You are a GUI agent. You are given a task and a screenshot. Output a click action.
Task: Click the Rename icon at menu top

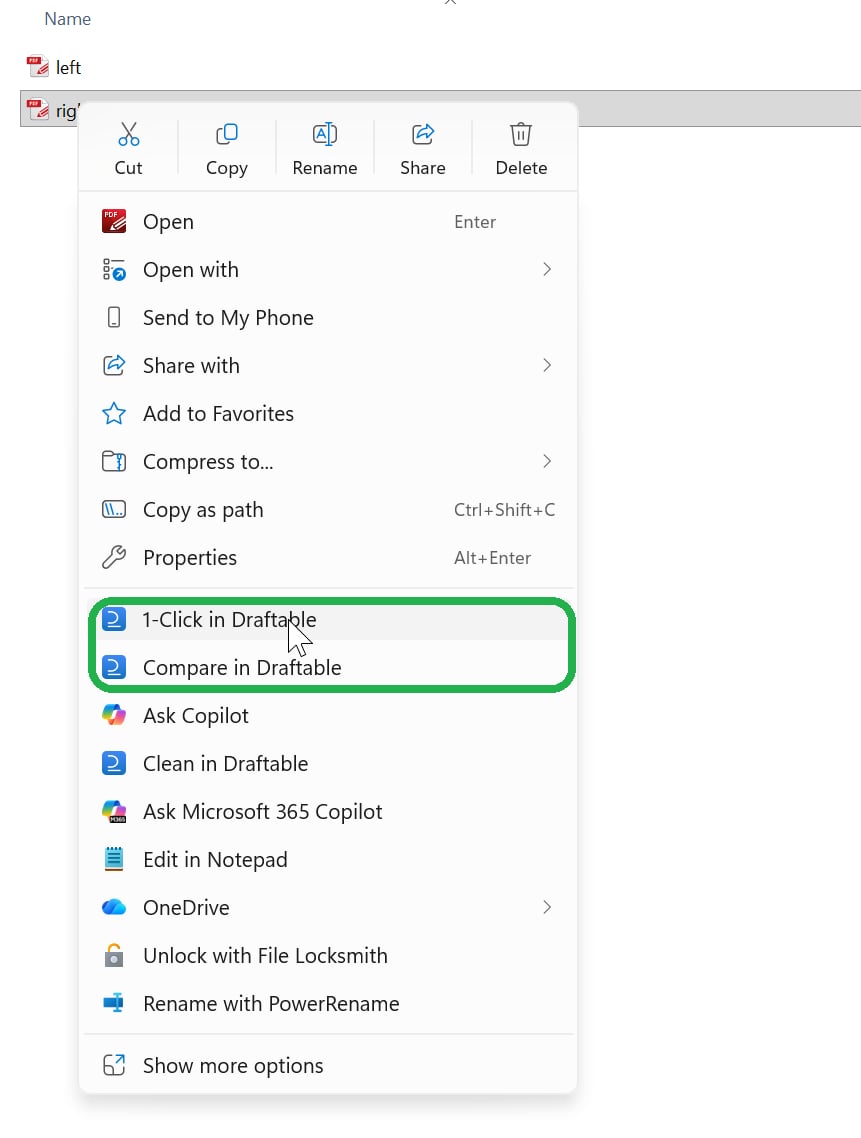tap(325, 134)
